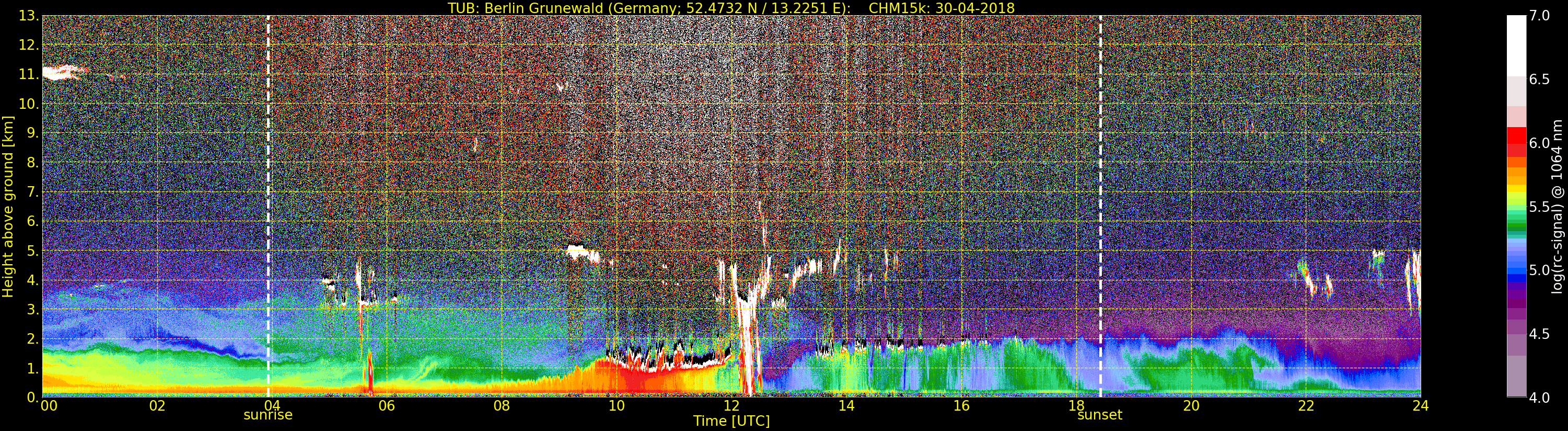Click the red band of the colorbar

(1516, 141)
